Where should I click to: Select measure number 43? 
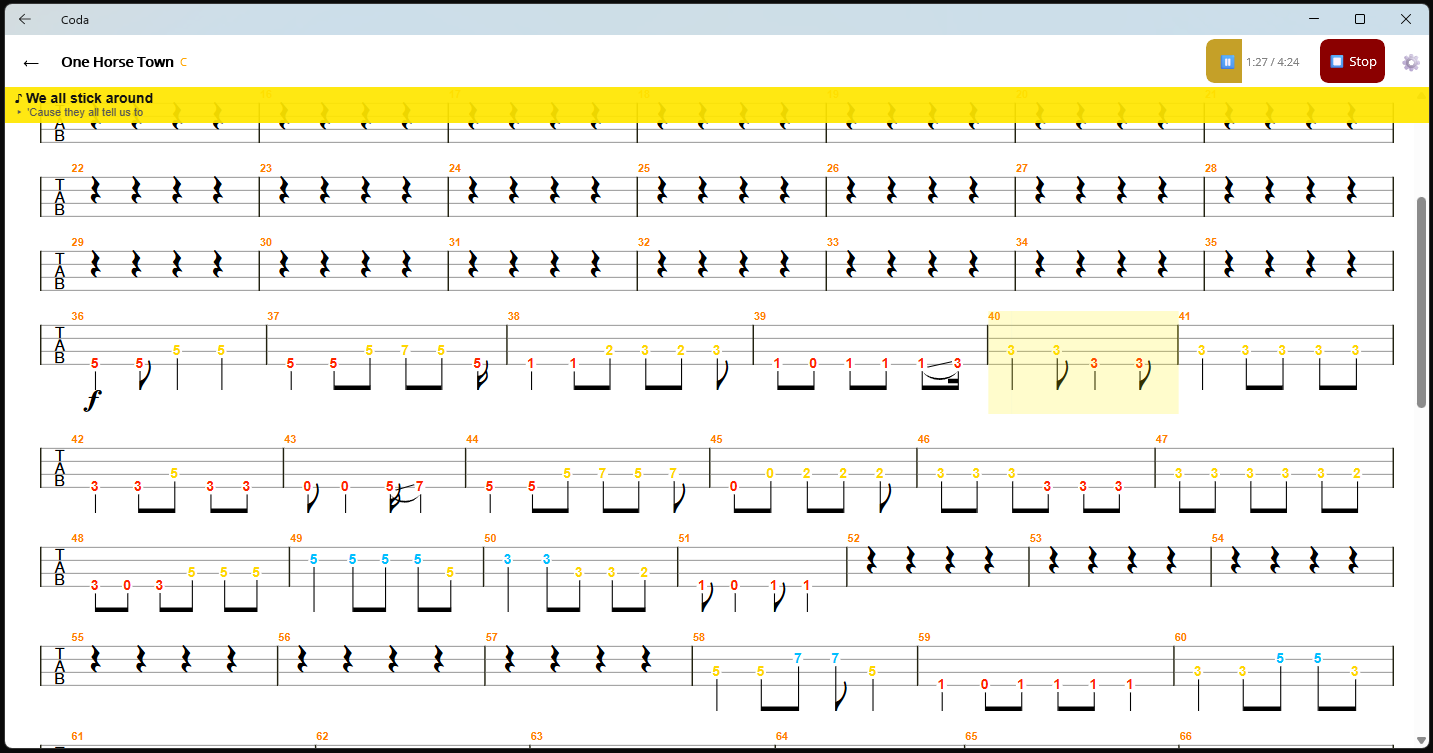coord(290,440)
